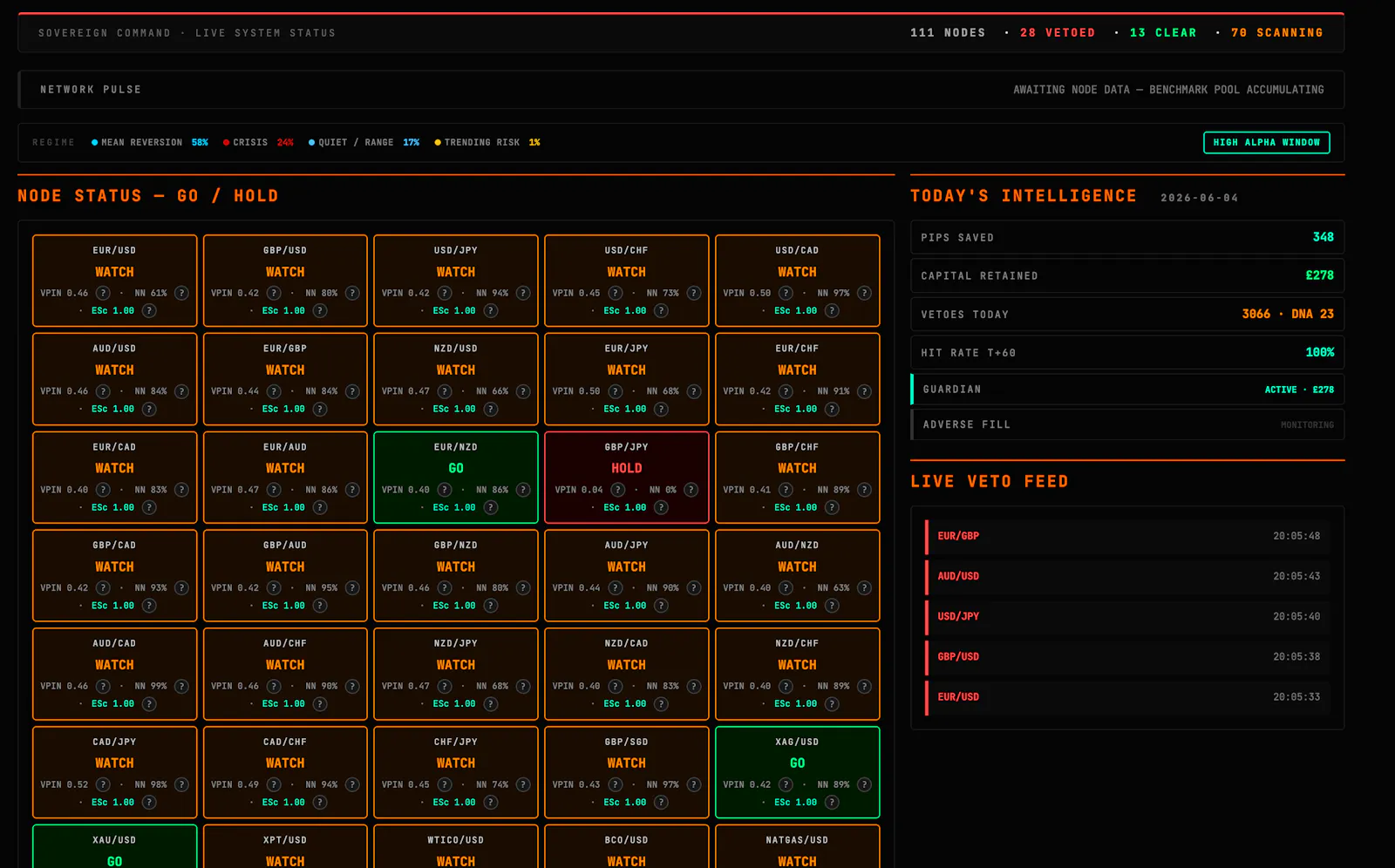Select the CAPITAL RETAINED £278 row
Image resolution: width=1395 pixels, height=868 pixels.
pos(1127,275)
